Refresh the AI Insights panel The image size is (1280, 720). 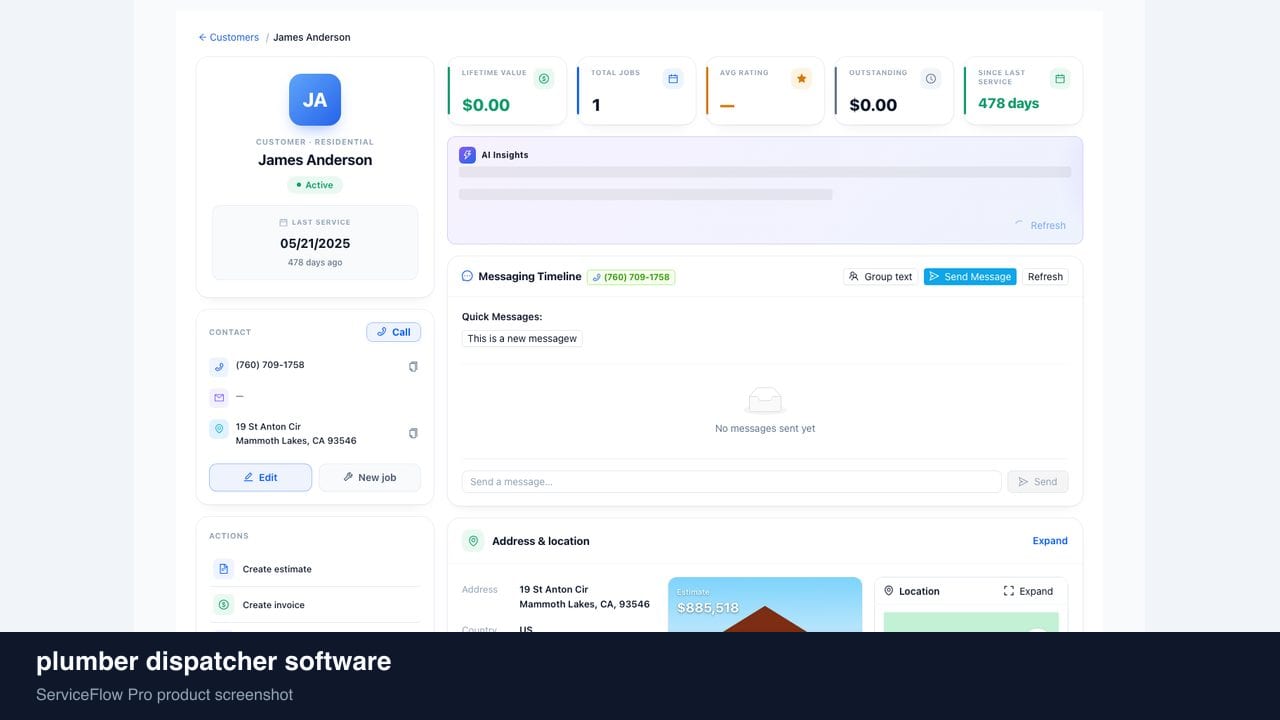(1040, 225)
